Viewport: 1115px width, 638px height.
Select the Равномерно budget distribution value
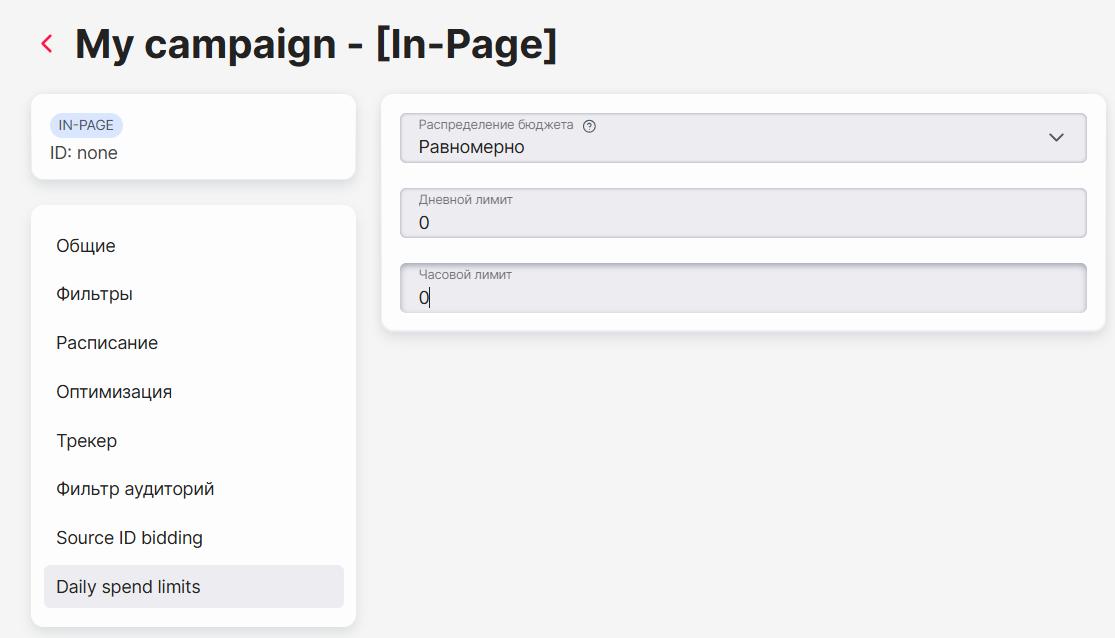tap(471, 147)
